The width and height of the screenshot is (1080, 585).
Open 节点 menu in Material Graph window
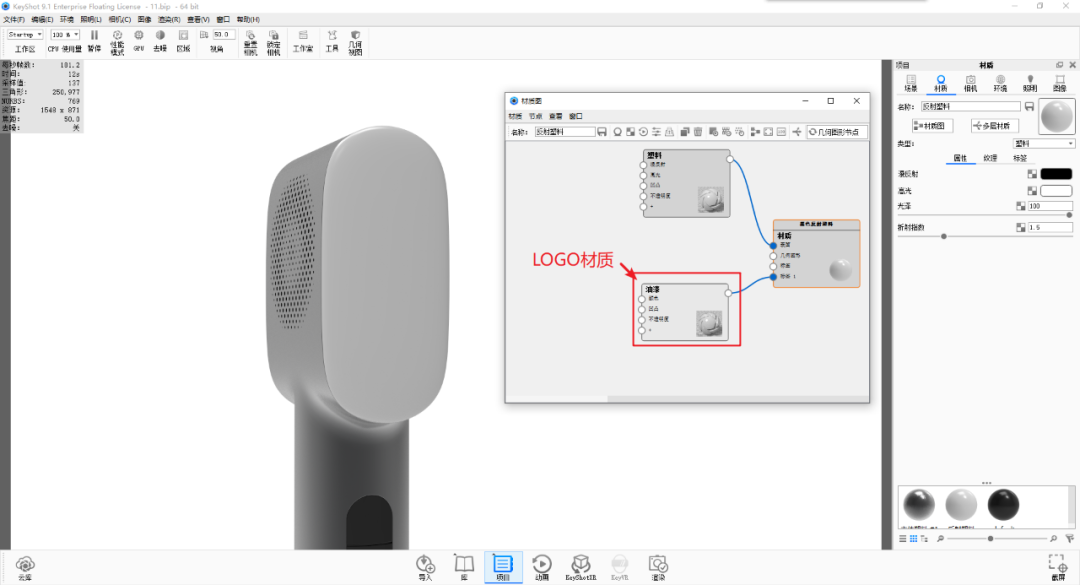535,116
